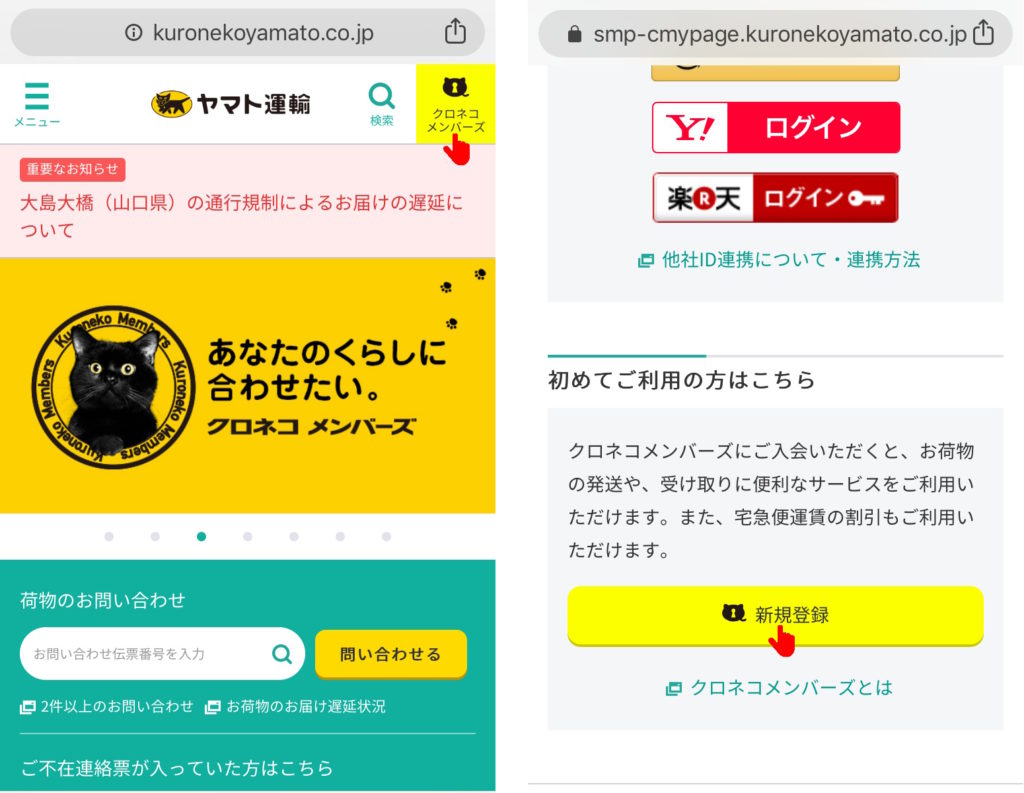Open the hamburger メニュー icon
The image size is (1024, 793).
pyautogui.click(x=37, y=103)
